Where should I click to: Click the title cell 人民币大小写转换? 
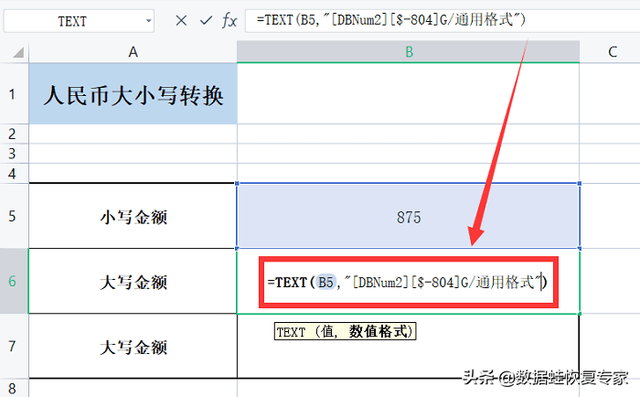click(x=133, y=94)
